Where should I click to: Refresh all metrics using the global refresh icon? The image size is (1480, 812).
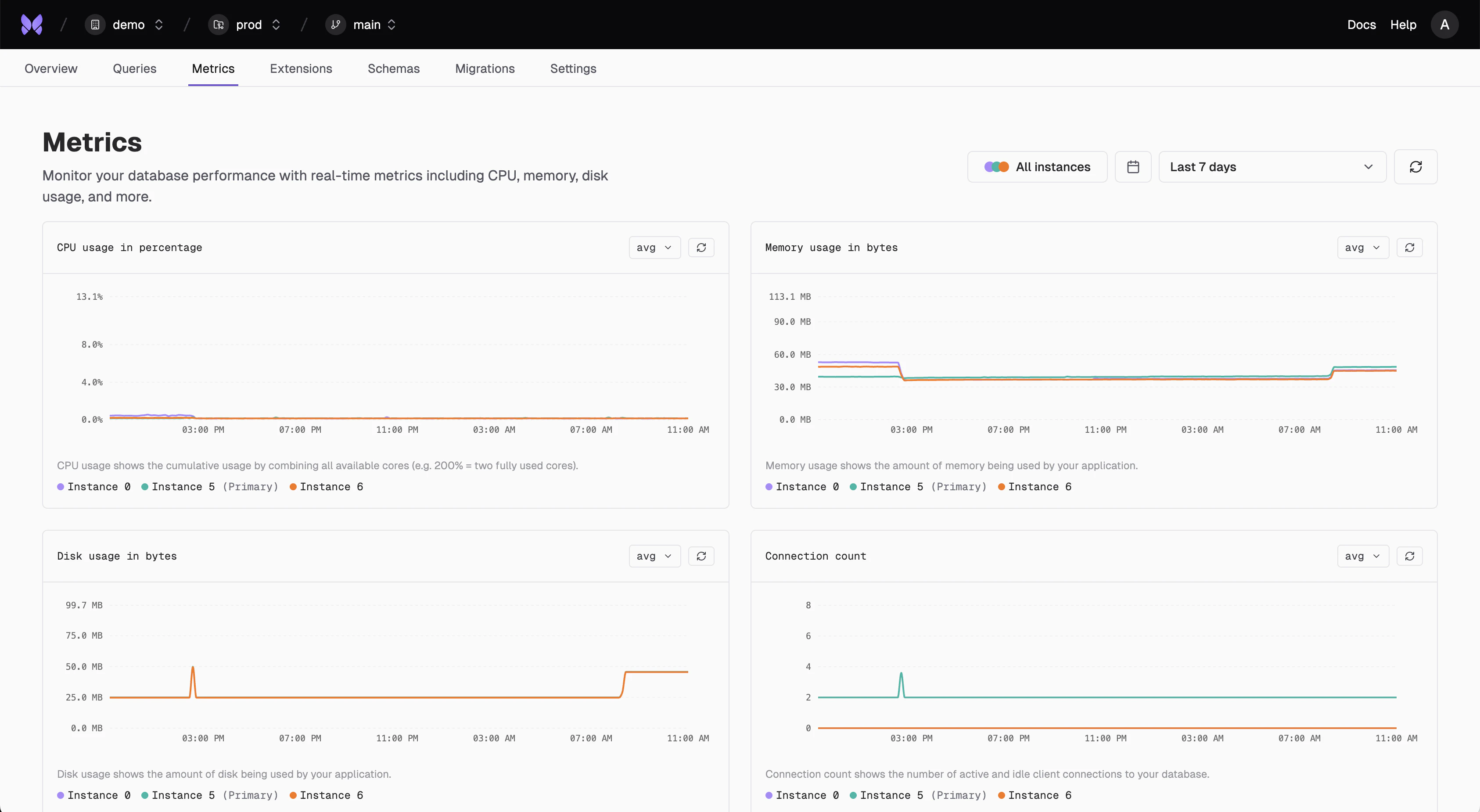(1415, 167)
